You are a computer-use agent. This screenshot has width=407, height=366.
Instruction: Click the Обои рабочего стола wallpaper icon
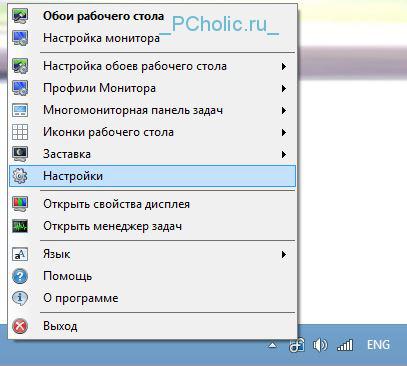point(20,16)
